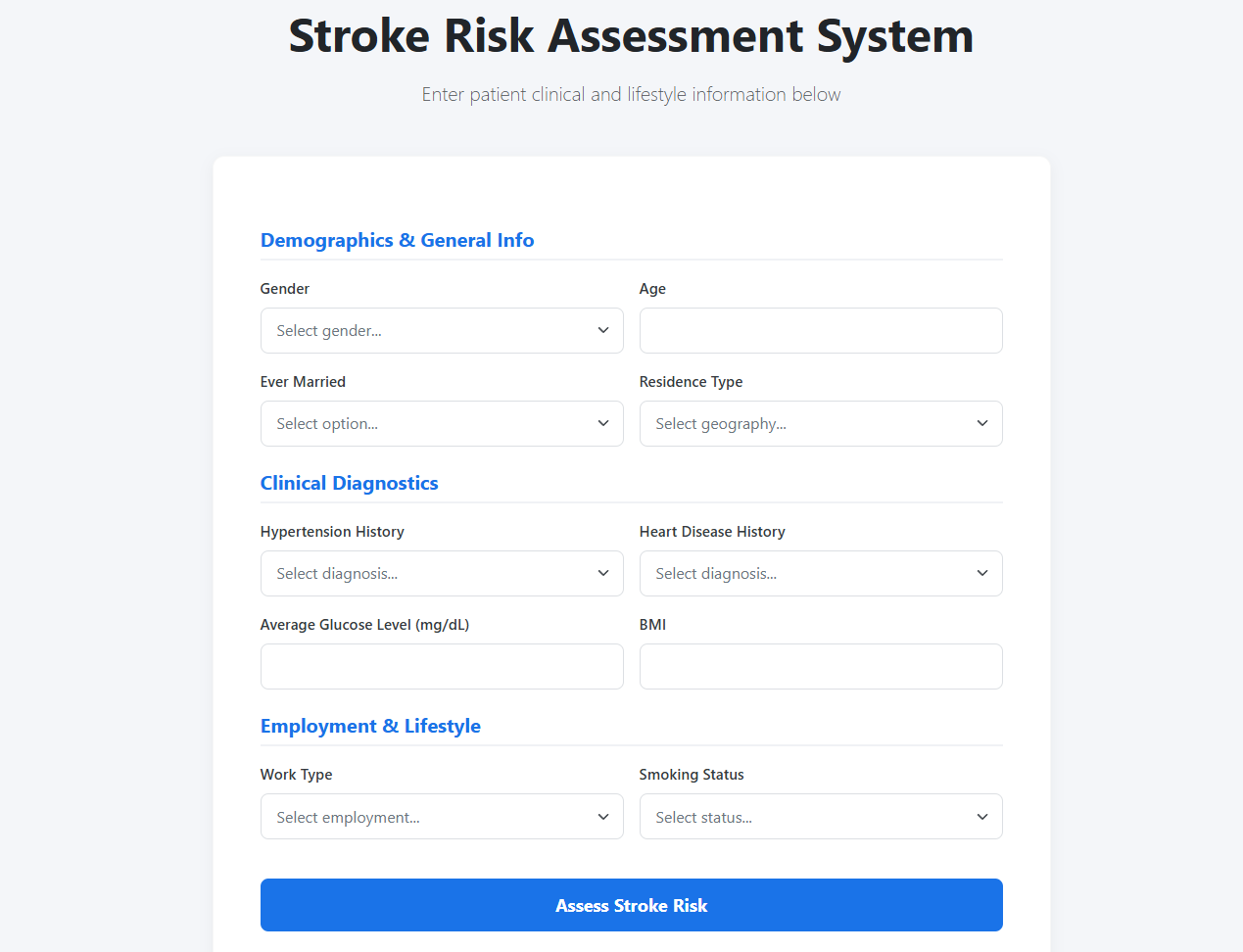This screenshot has width=1243, height=952.
Task: Click the Ever Married chevron arrow
Action: [x=603, y=424]
